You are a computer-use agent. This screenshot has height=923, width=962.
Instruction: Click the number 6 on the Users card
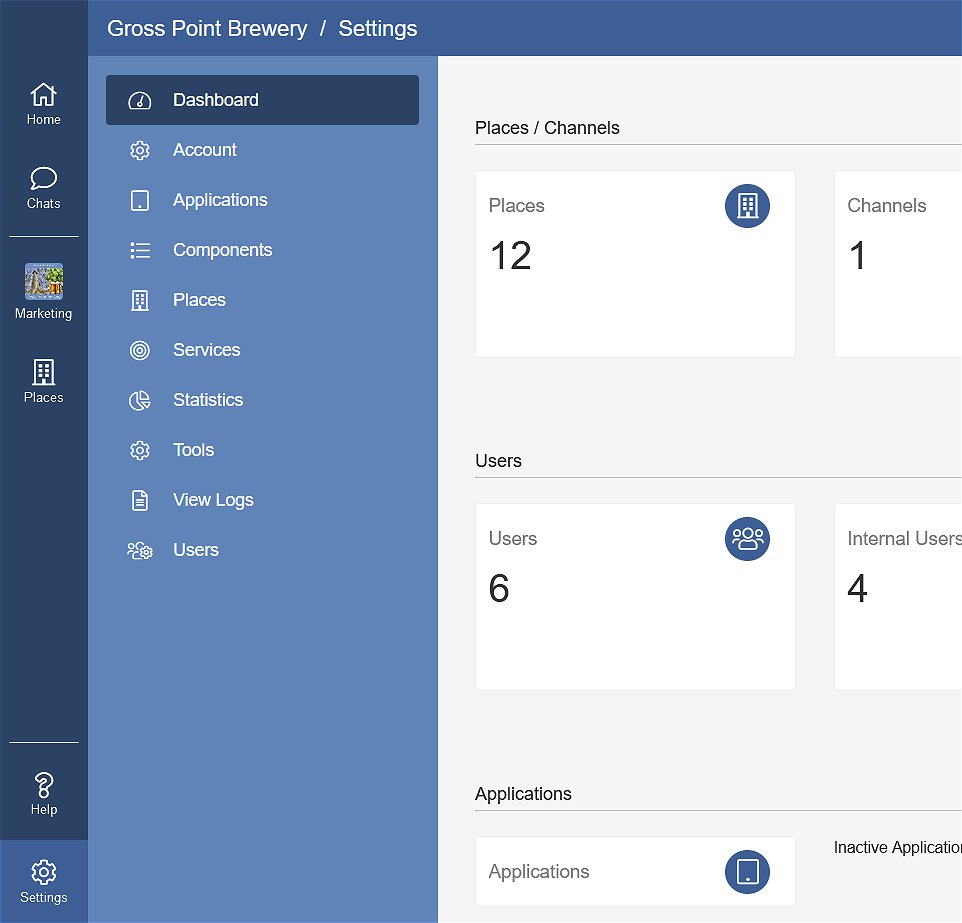(499, 588)
